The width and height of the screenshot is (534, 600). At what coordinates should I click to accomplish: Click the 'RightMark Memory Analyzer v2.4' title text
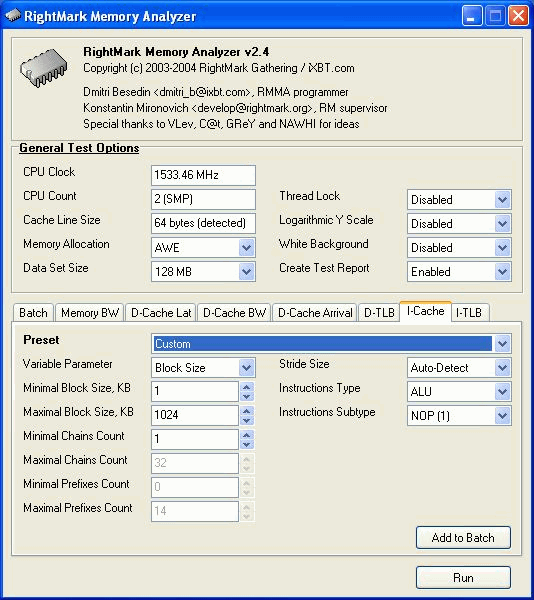(176, 52)
